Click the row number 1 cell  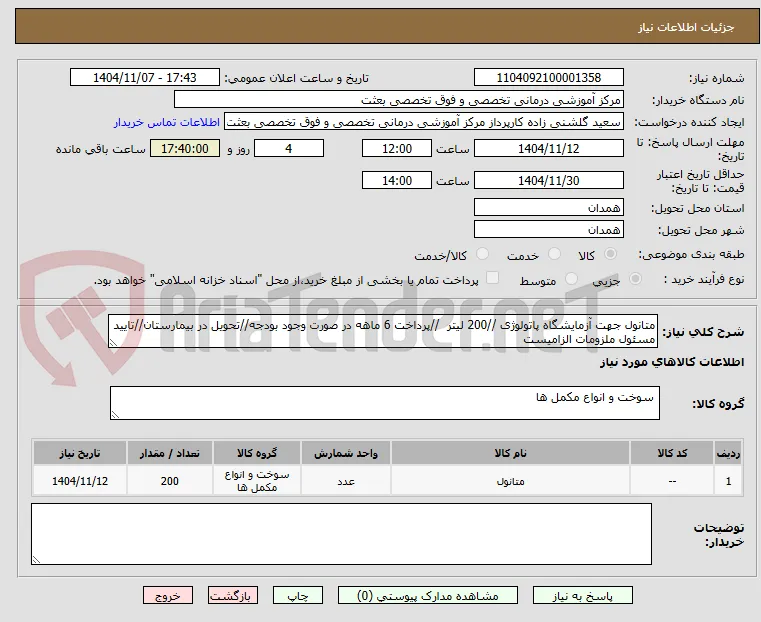point(728,481)
